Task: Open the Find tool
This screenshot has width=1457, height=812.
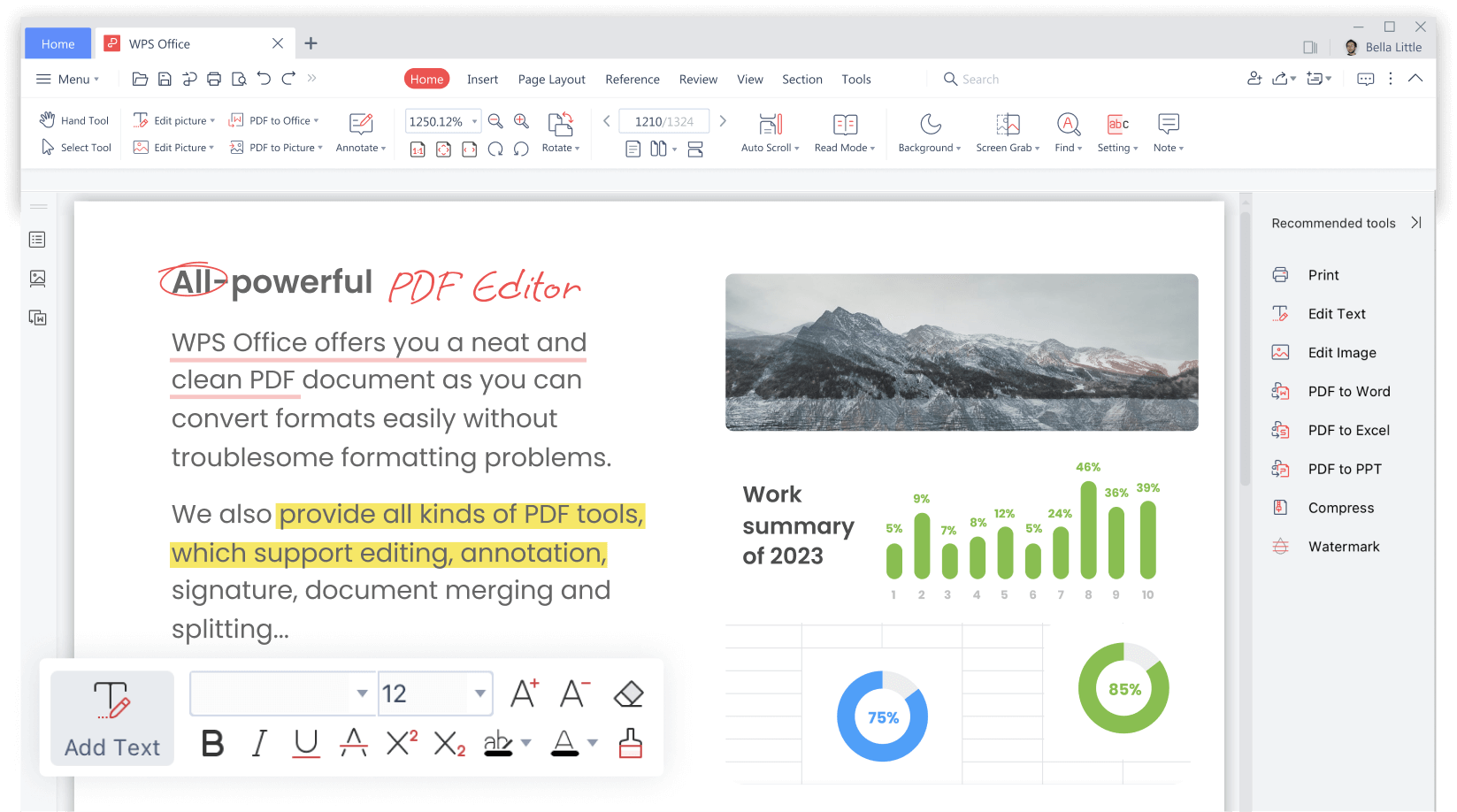Action: (1067, 133)
